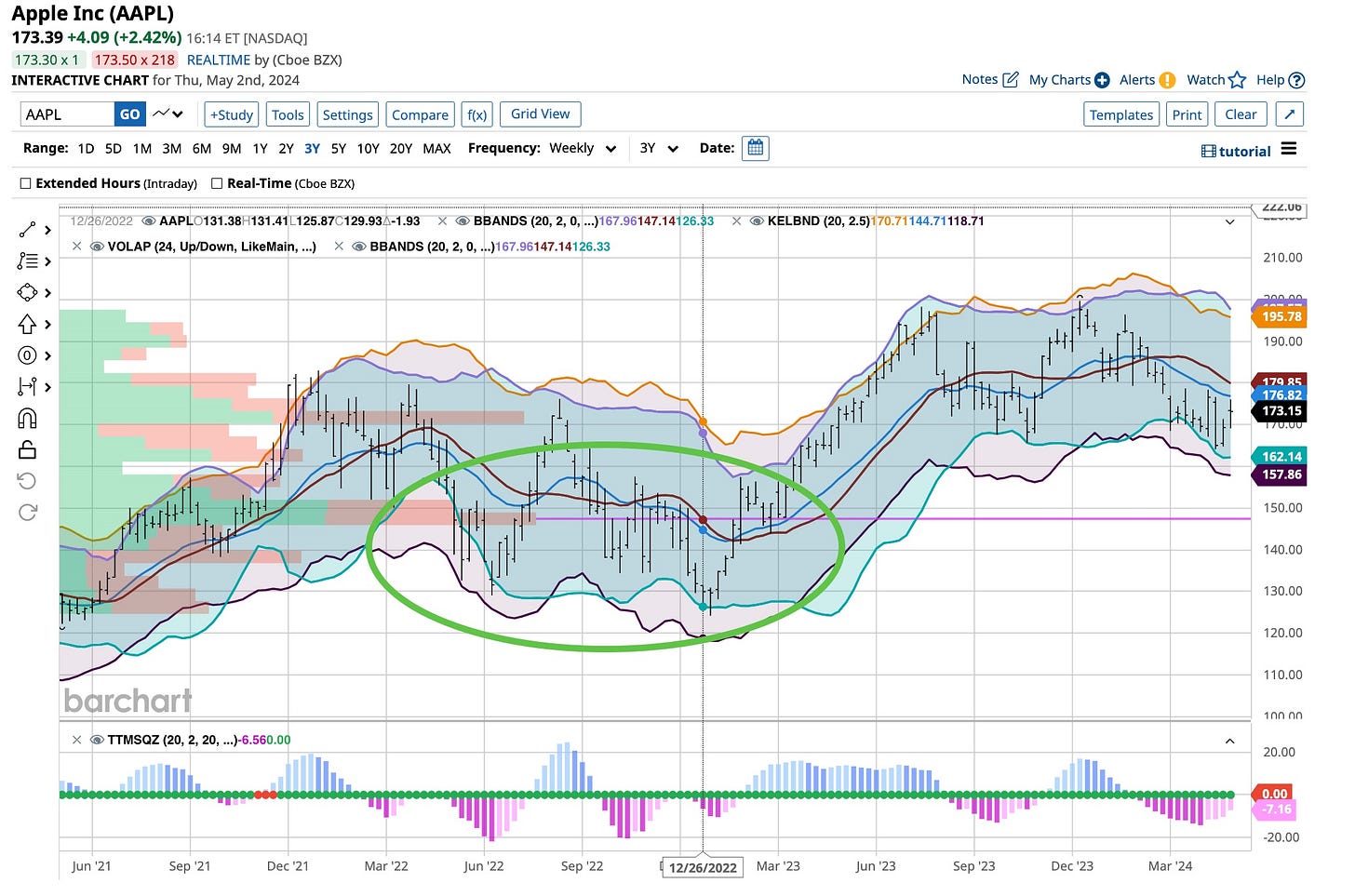Click the chart type line icon
The width and height of the screenshot is (1355, 896).
[x=162, y=114]
